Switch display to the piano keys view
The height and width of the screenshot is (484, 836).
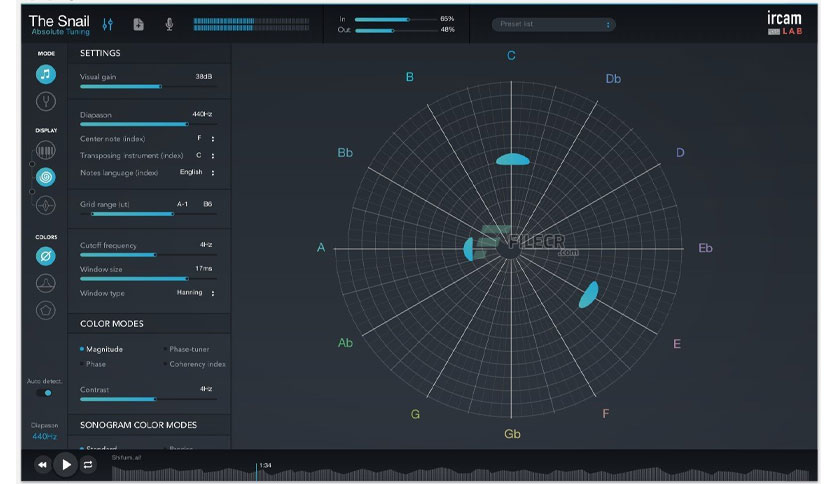tap(46, 150)
